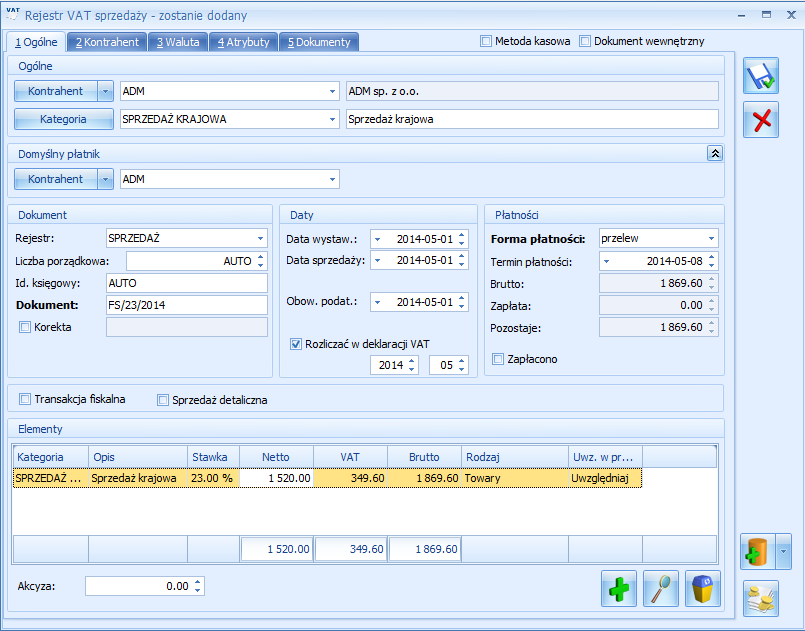Click the Id. księgowy AUTO field

pos(187,283)
